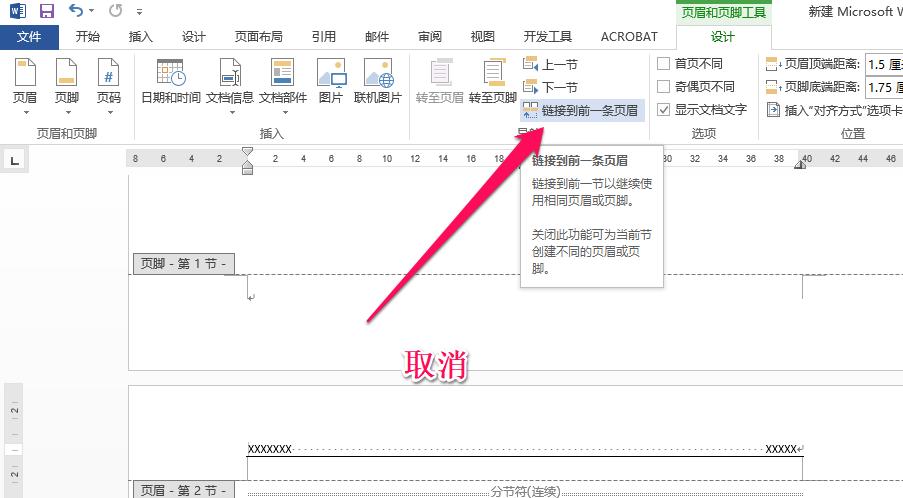903x498 pixels.
Task: Click the tab selector L button left of ruler
Action: pyautogui.click(x=15, y=161)
